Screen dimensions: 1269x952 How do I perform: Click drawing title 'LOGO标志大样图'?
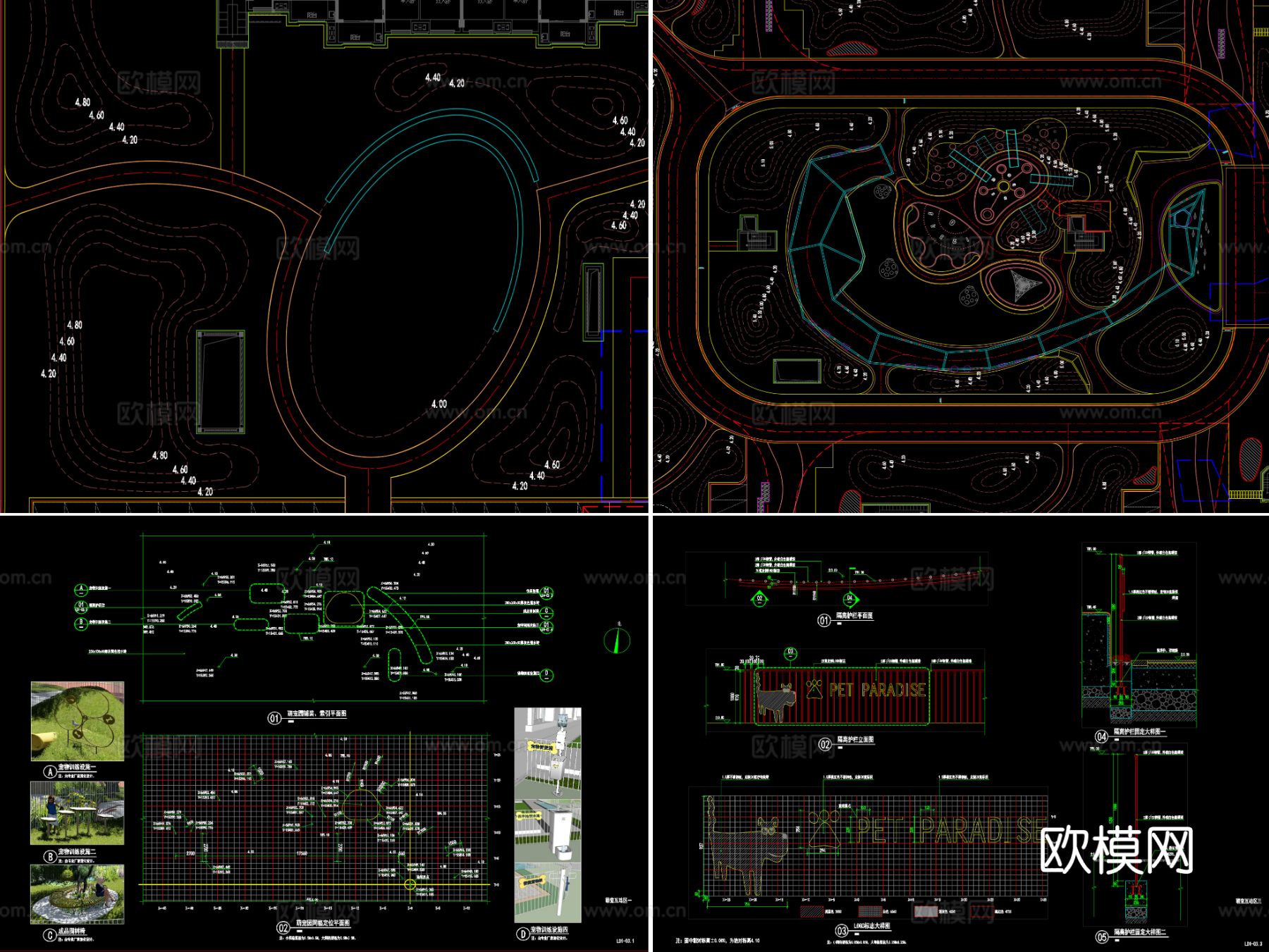coord(873,927)
